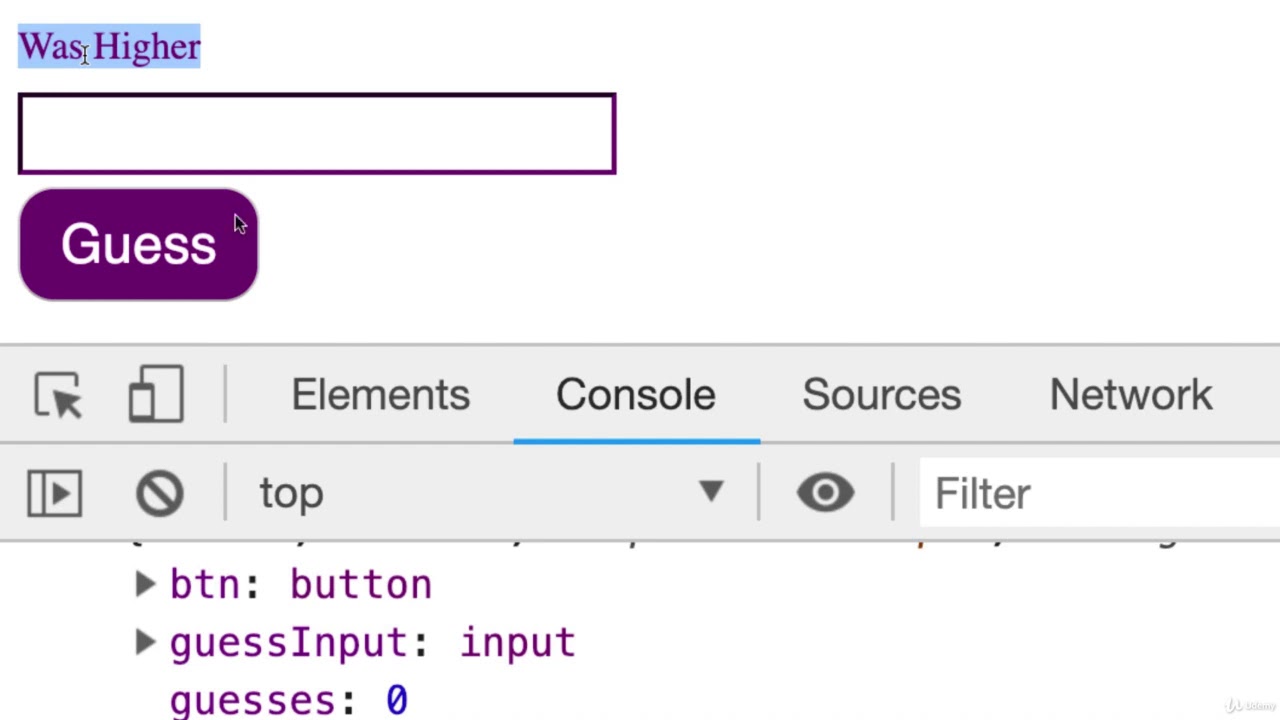The height and width of the screenshot is (720, 1280).
Task: Expand the btn: button property
Action: (146, 584)
